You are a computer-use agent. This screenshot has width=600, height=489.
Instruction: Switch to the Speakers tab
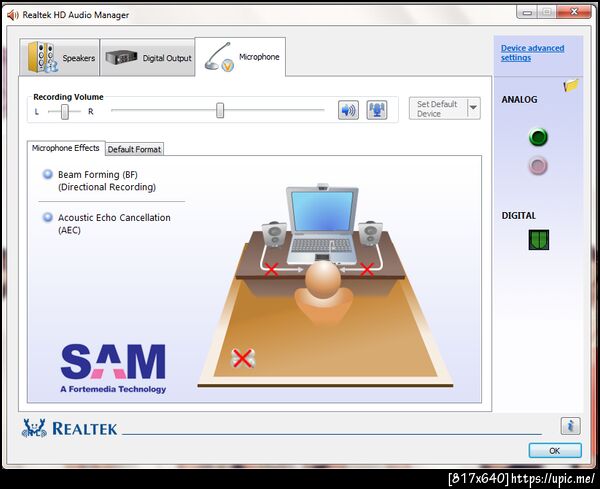tap(60, 57)
